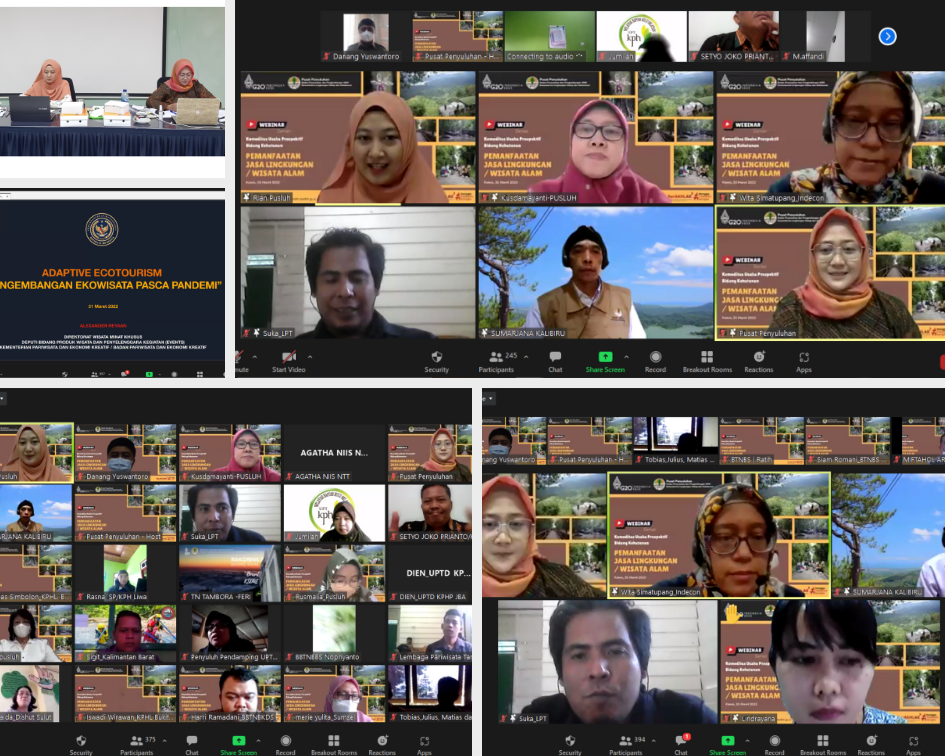This screenshot has width=945, height=756.
Task: Toggle Start Video in the 245-participant window
Action: [289, 362]
